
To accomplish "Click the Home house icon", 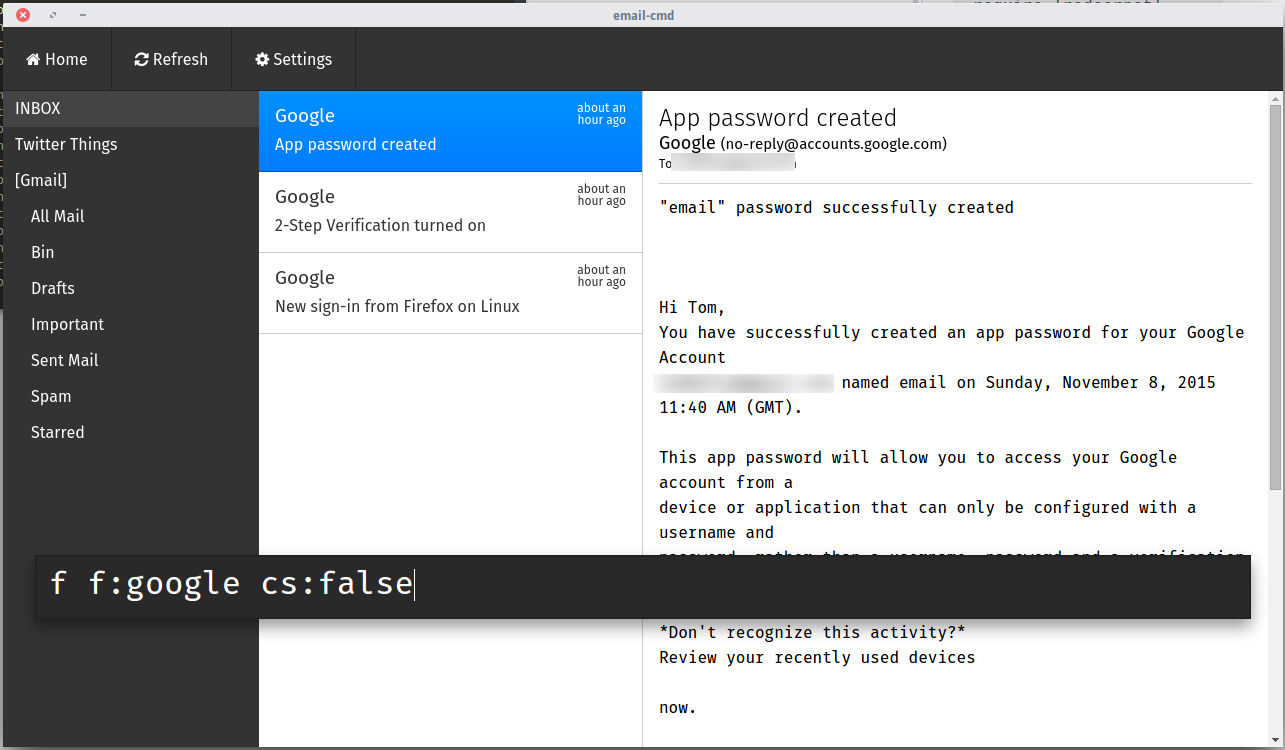I will (x=33, y=60).
